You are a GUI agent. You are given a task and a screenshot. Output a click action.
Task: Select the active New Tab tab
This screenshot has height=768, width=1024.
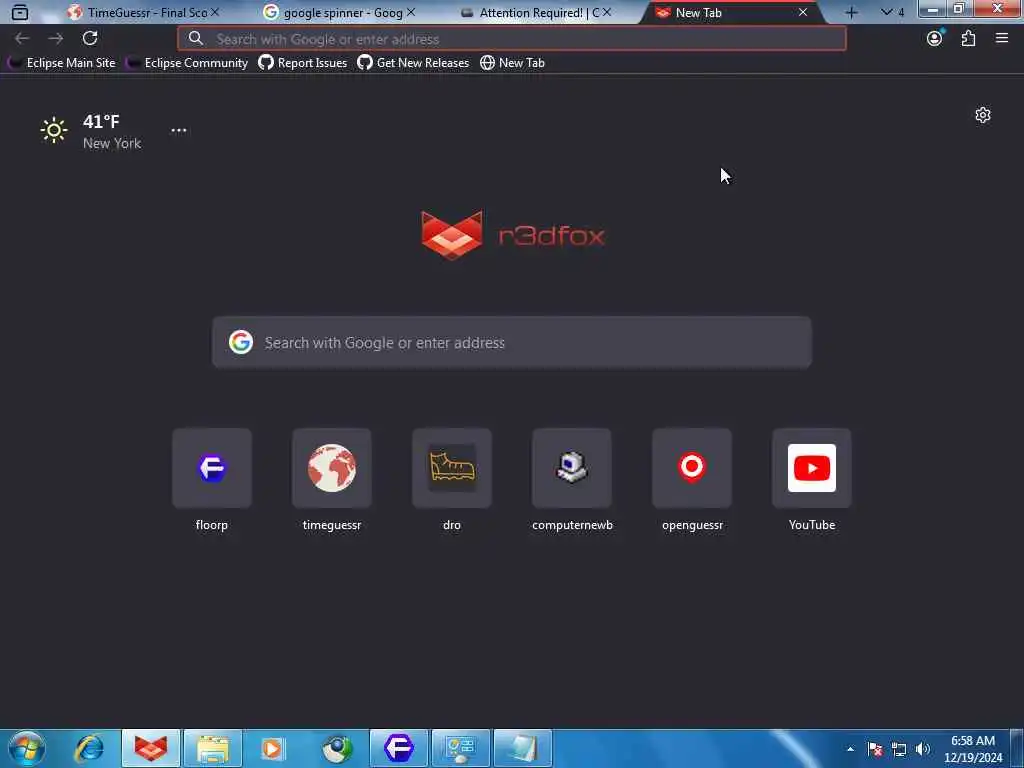[731, 12]
